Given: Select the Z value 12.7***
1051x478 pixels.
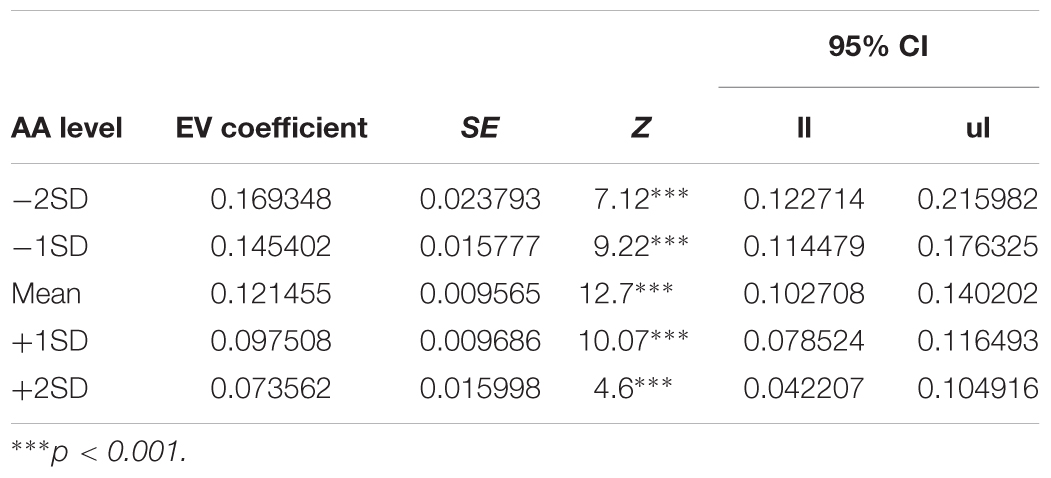Looking at the screenshot, I should coord(625,294).
